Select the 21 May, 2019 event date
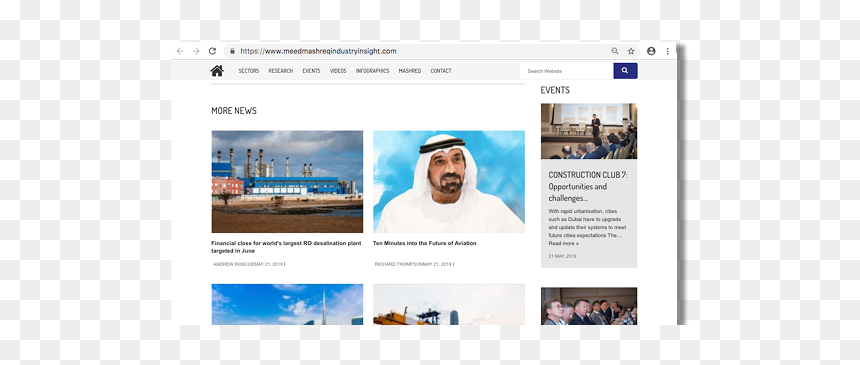 click(562, 256)
